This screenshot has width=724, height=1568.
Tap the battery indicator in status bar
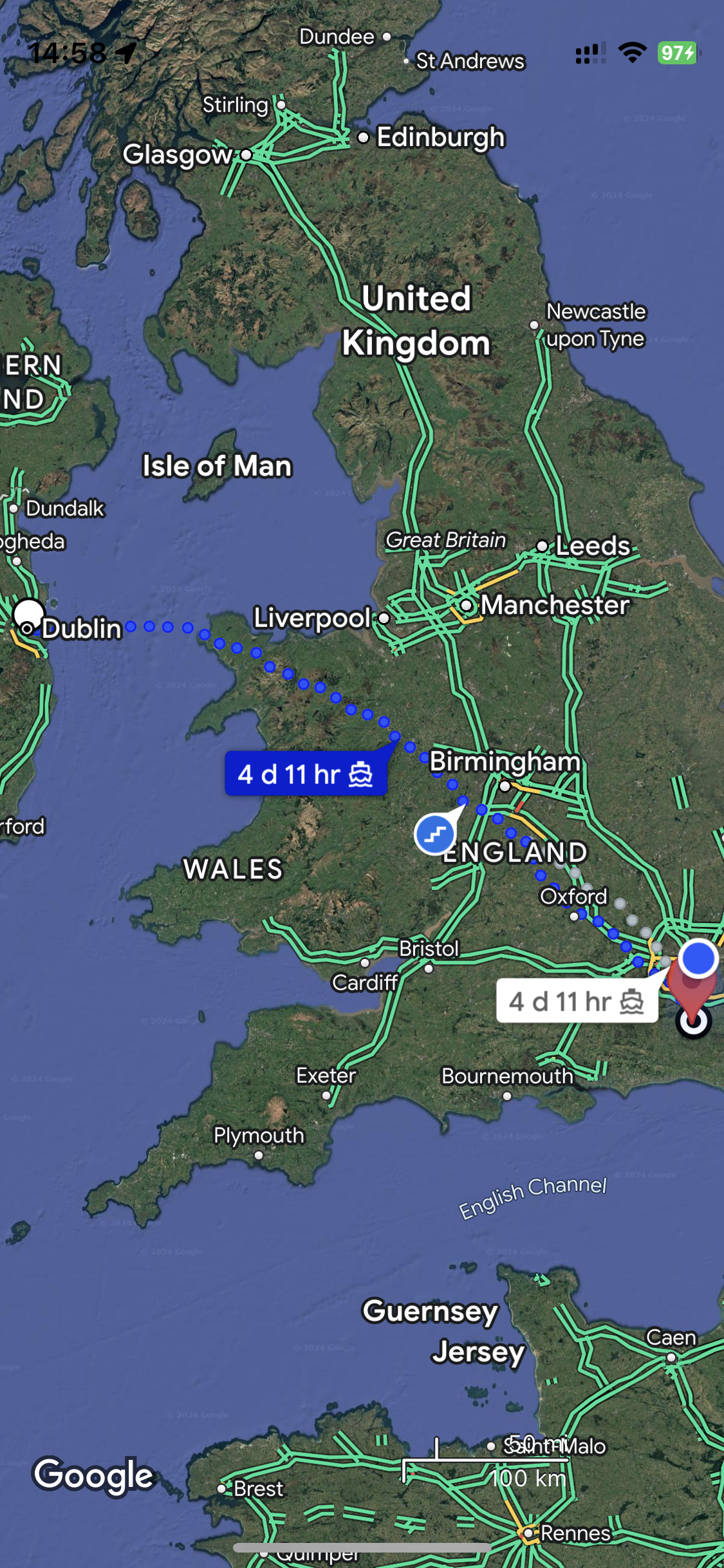point(678,53)
